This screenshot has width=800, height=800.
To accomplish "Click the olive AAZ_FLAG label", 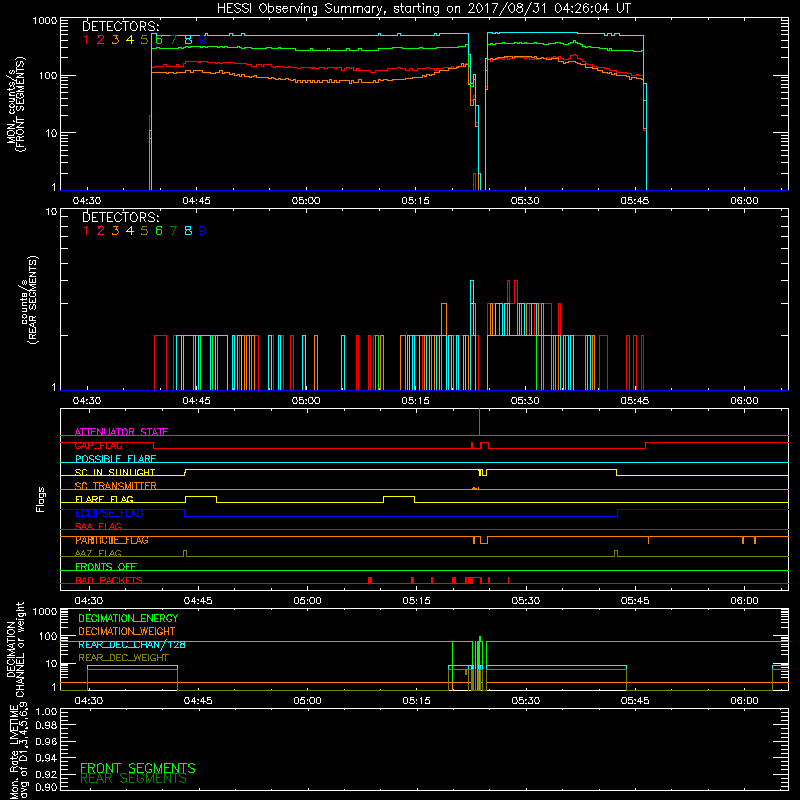I will pyautogui.click(x=98, y=553).
